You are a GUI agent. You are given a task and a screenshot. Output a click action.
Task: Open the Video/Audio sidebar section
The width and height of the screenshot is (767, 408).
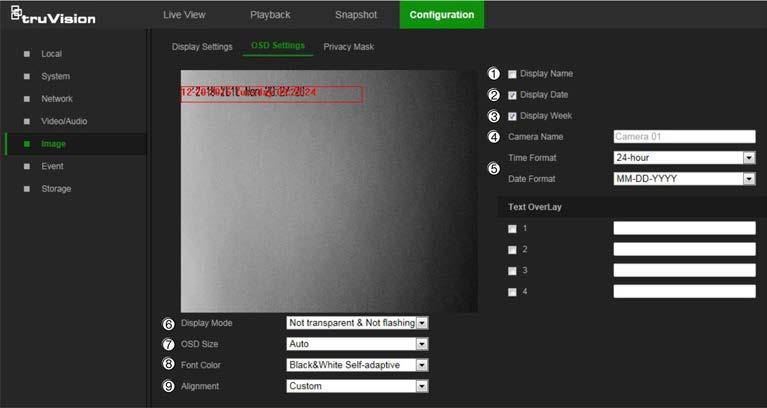point(64,121)
